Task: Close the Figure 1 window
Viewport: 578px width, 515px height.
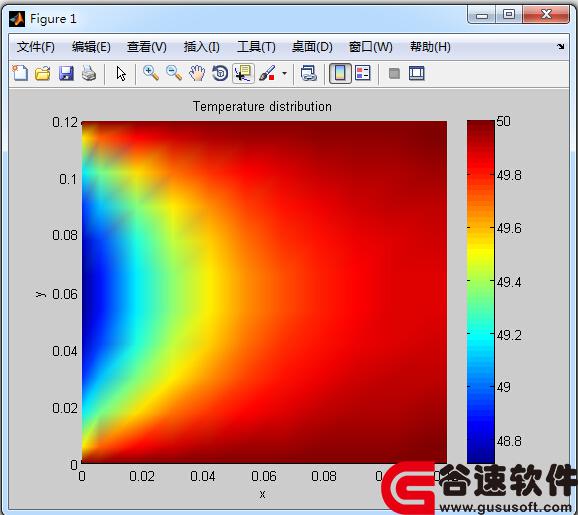Action: (x=546, y=15)
